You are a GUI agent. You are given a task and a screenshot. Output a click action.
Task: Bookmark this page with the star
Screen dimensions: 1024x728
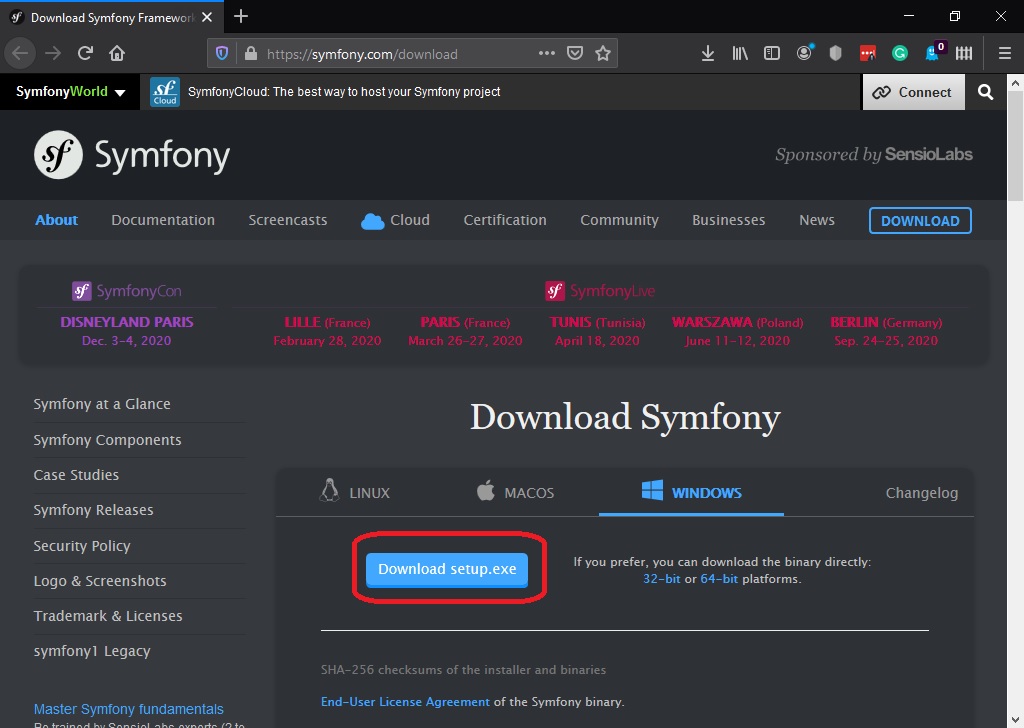pyautogui.click(x=603, y=54)
